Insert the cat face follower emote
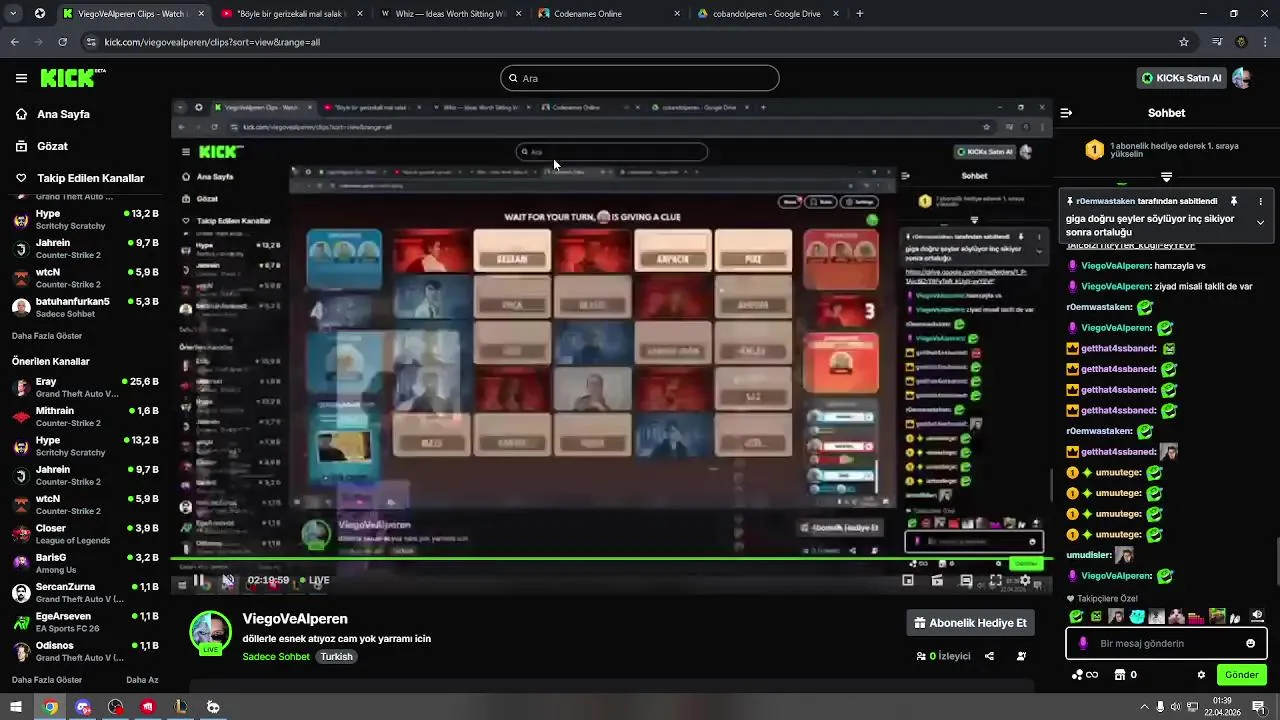 click(1136, 616)
